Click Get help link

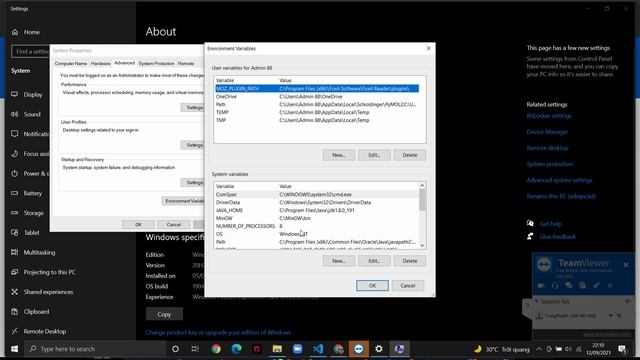tap(551, 224)
